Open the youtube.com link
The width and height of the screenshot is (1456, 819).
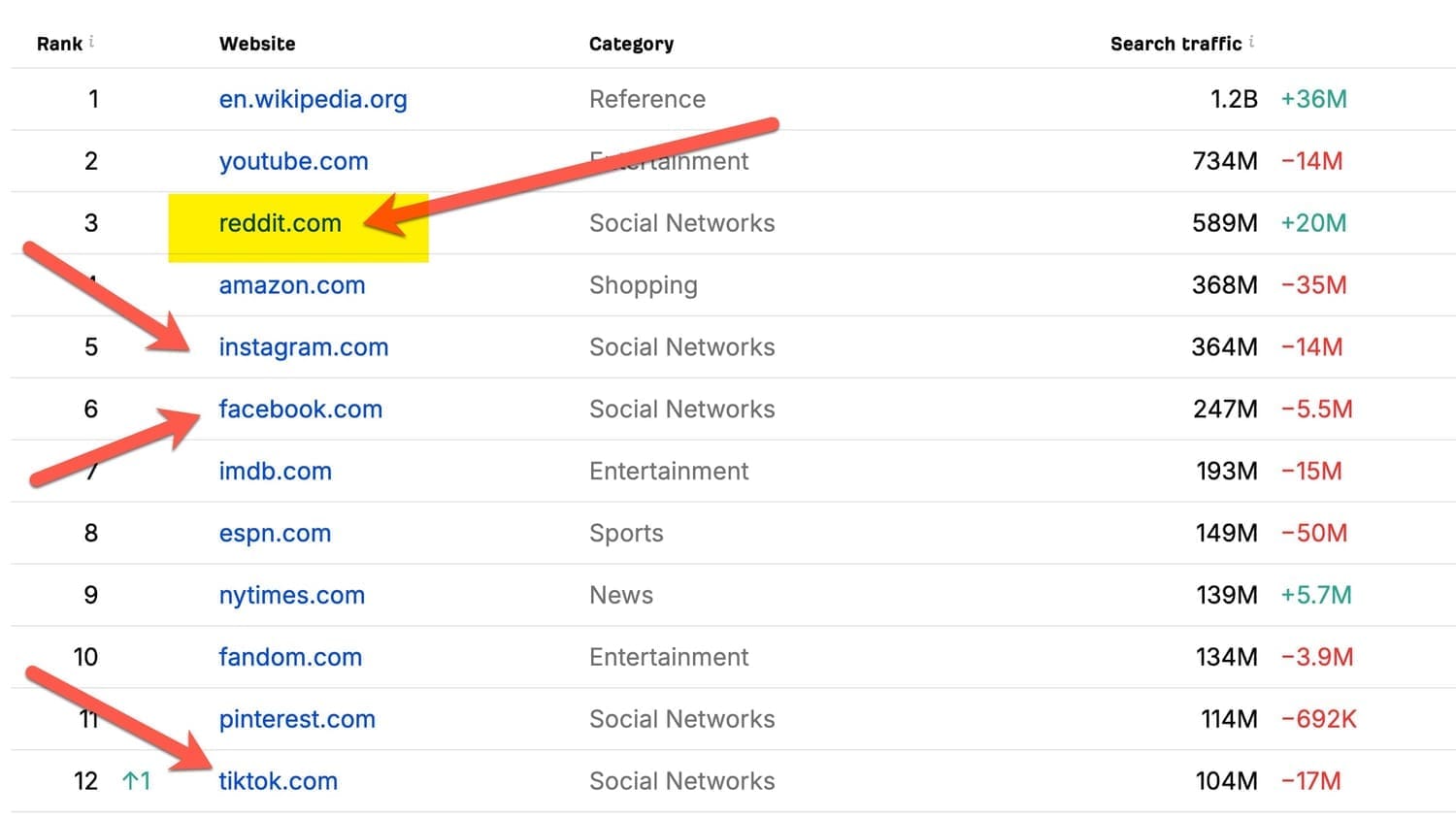(x=293, y=161)
